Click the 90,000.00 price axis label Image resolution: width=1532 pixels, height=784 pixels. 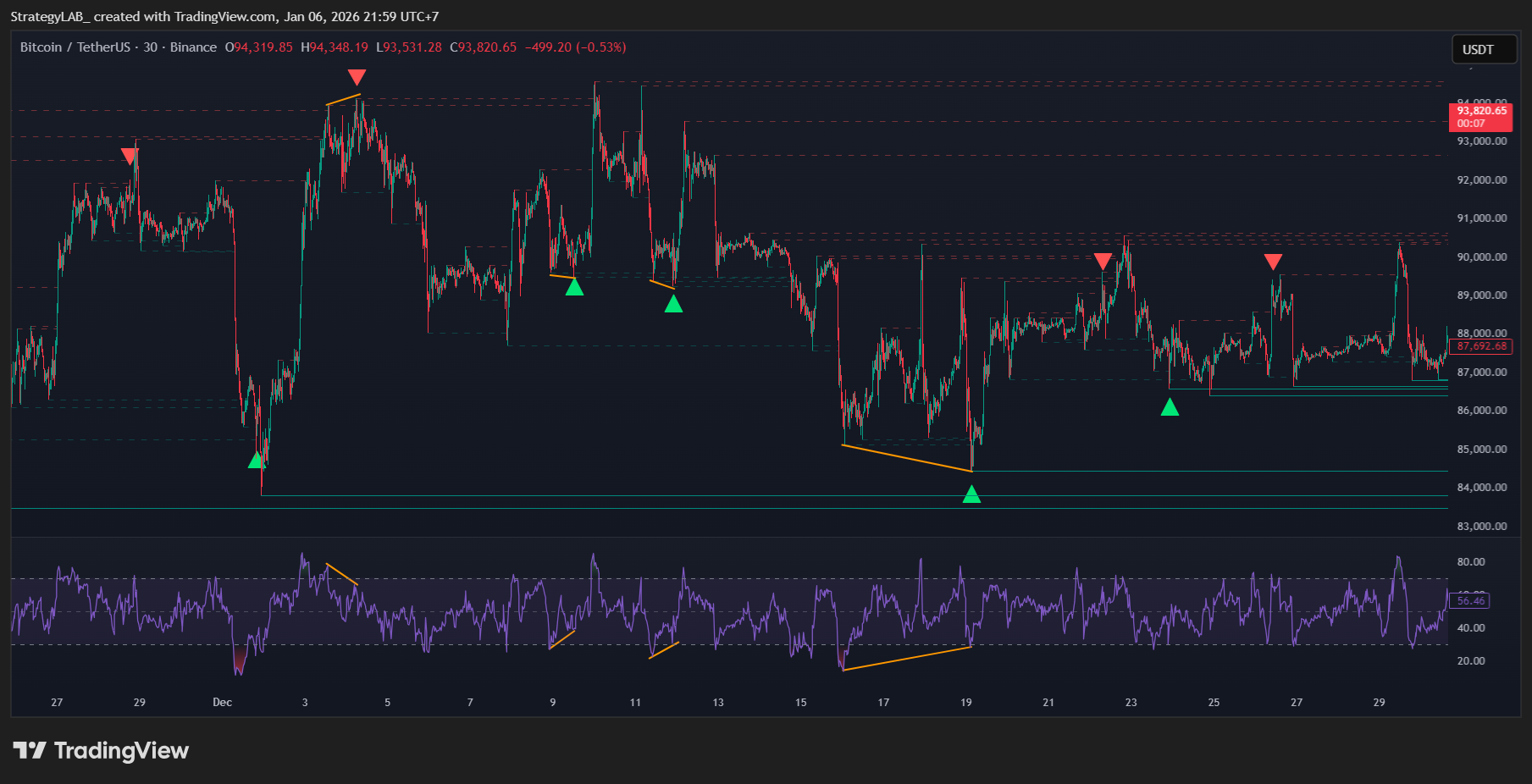pos(1481,257)
